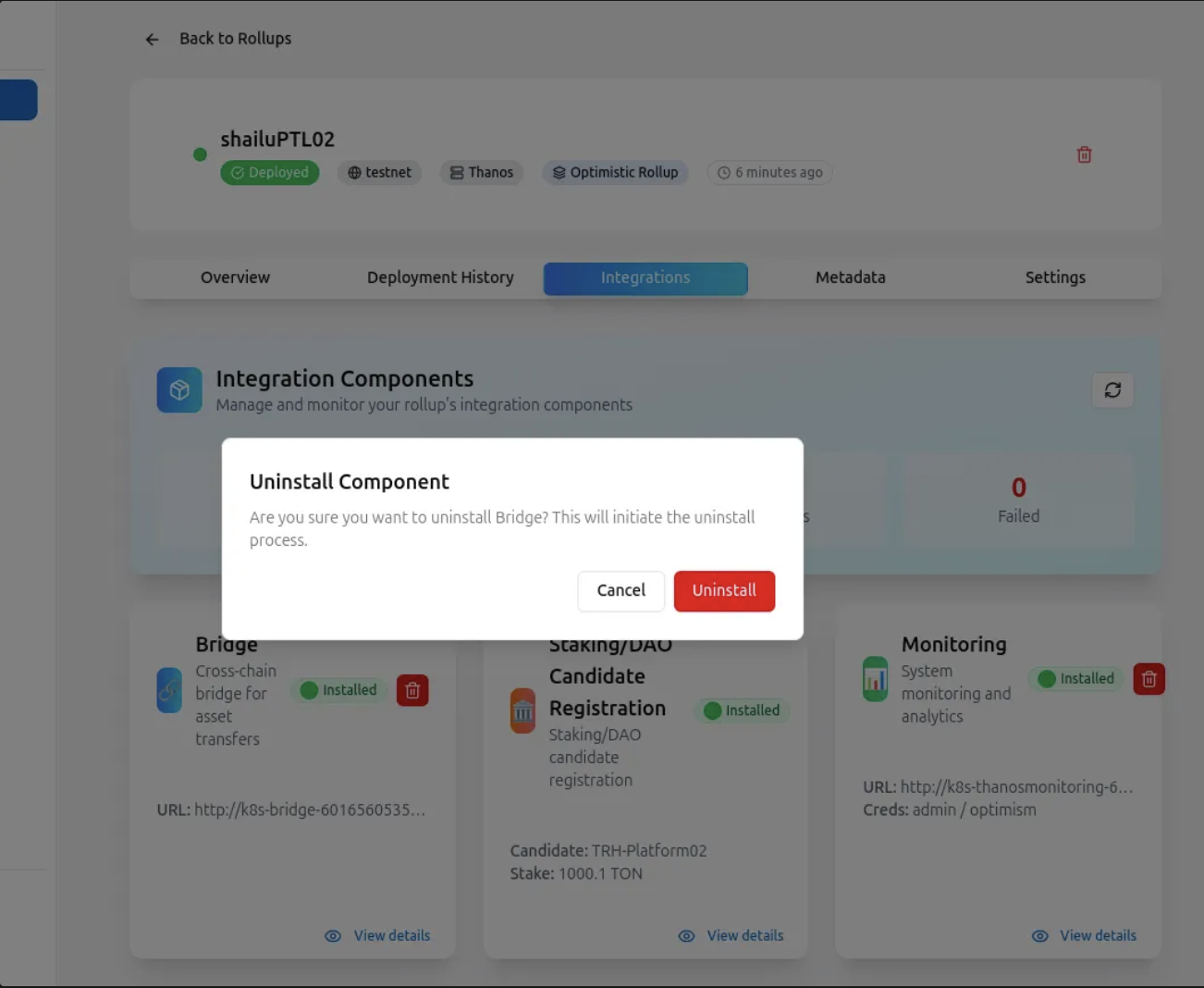The height and width of the screenshot is (988, 1204).
Task: Cancel the uninstall dialog
Action: coord(620,590)
